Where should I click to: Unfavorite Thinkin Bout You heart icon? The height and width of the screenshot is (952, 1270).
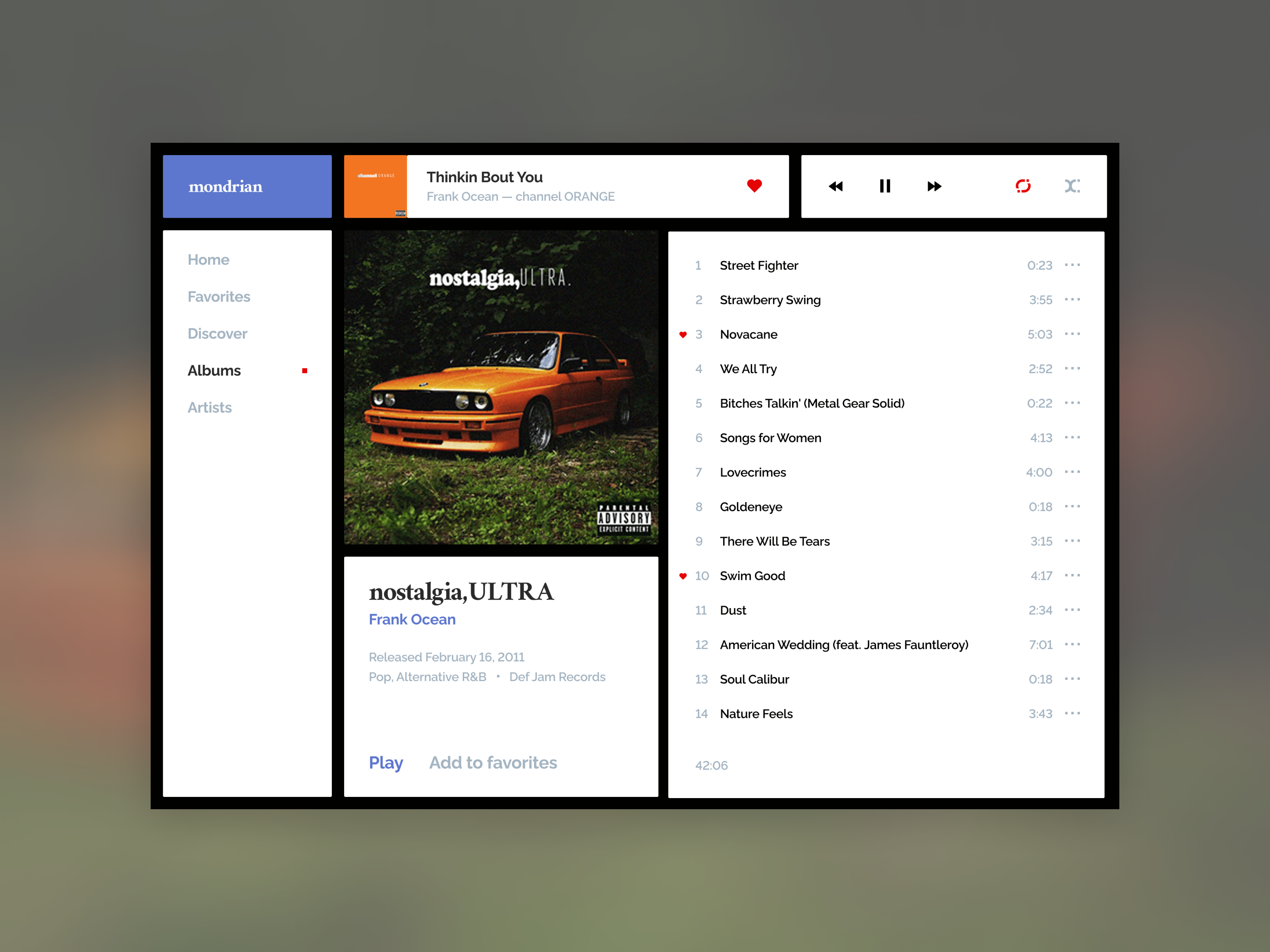click(754, 186)
